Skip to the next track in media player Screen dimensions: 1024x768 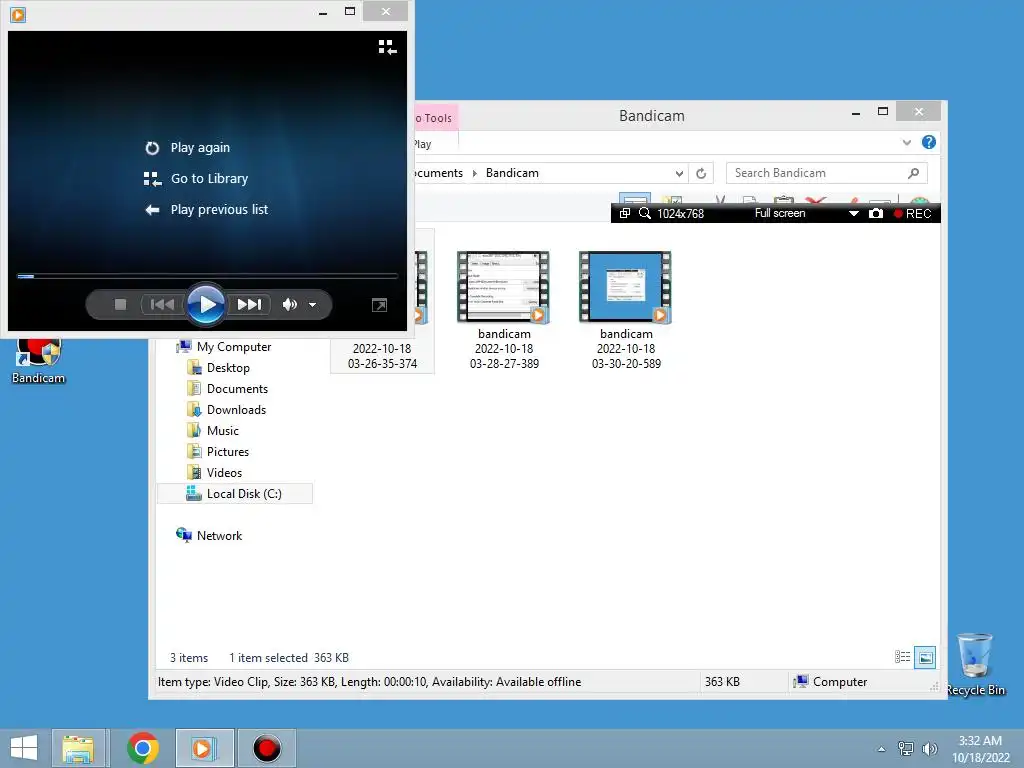pos(249,304)
